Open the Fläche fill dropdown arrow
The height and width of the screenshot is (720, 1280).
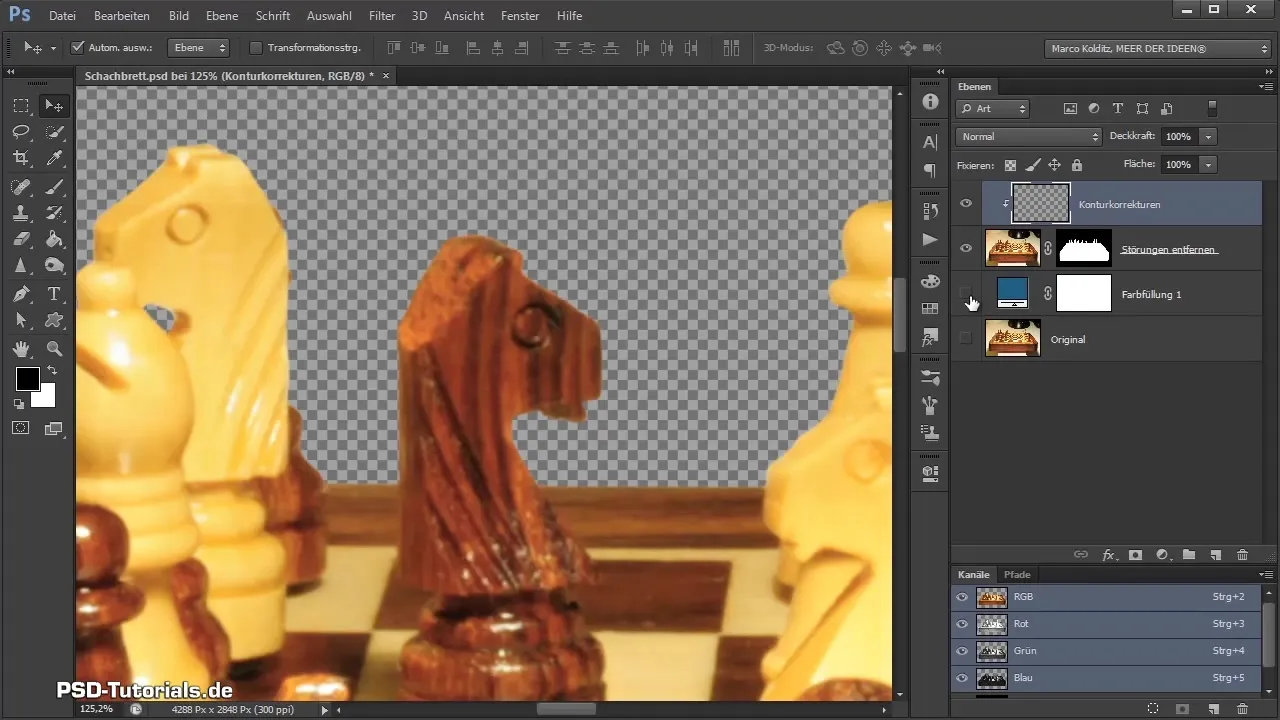[1209, 164]
